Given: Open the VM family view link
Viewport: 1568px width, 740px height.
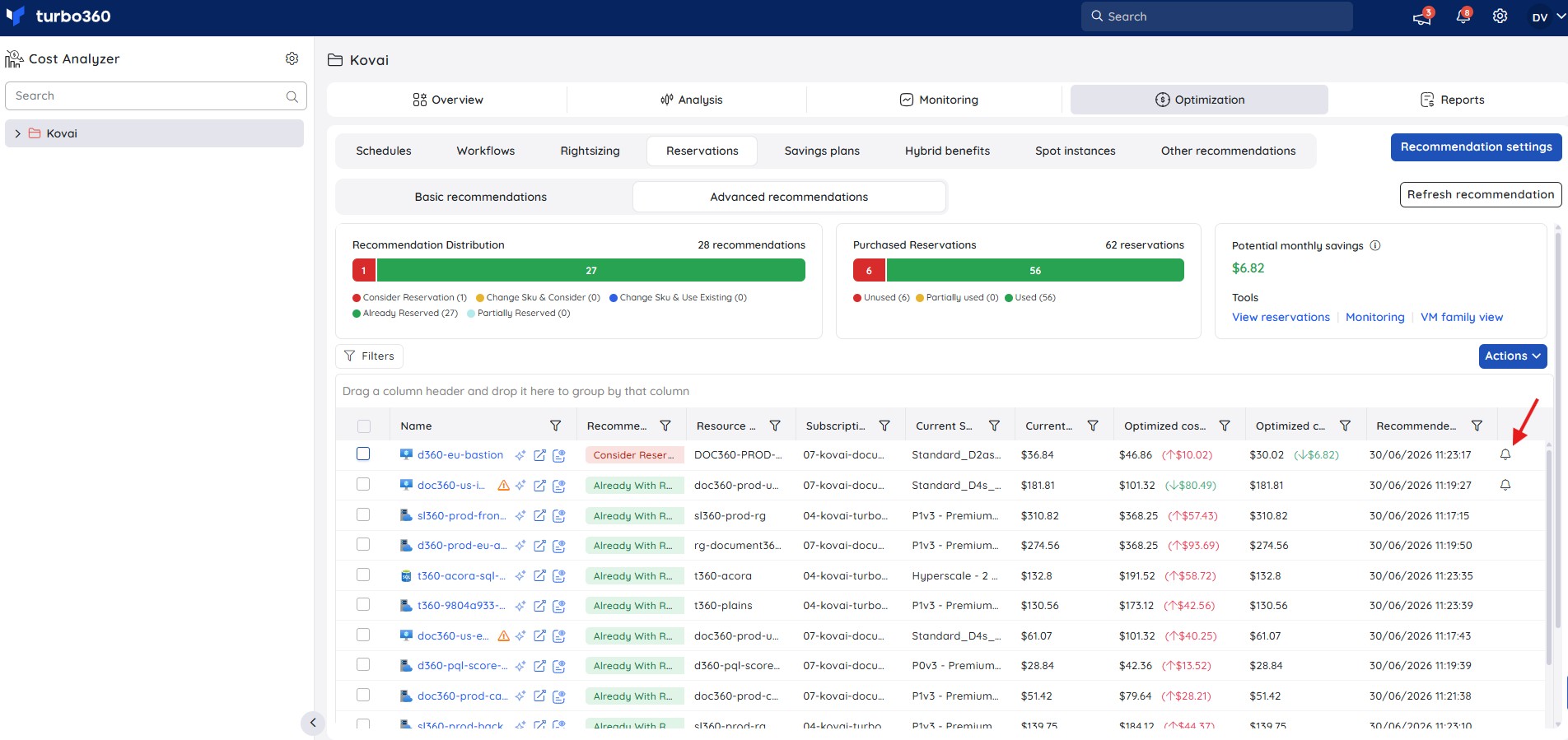Looking at the screenshot, I should [1462, 317].
